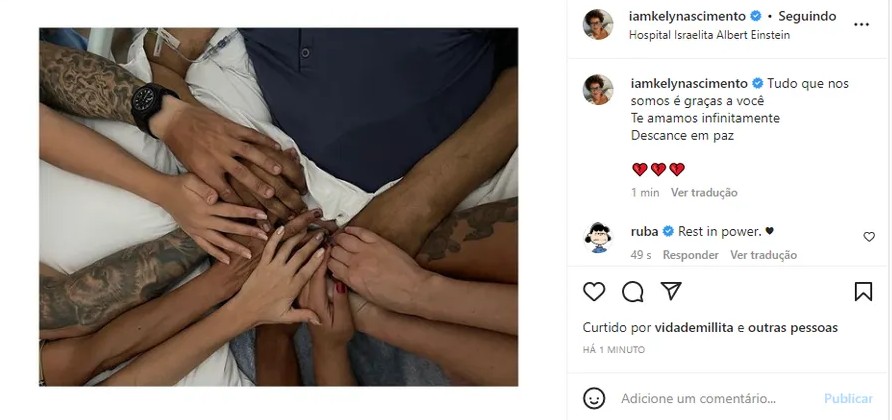This screenshot has height=420, width=892.
Task: Translate caption with Ver tradução
Action: tap(704, 192)
